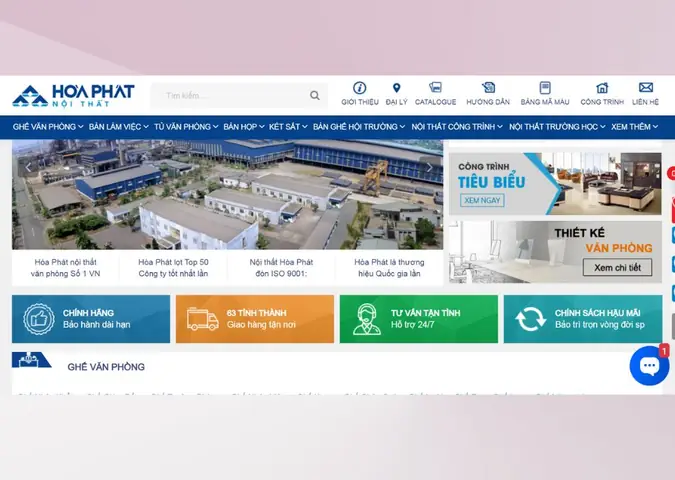Click the factory aerial banner image
Screen dimensions: 675x480
(227, 195)
